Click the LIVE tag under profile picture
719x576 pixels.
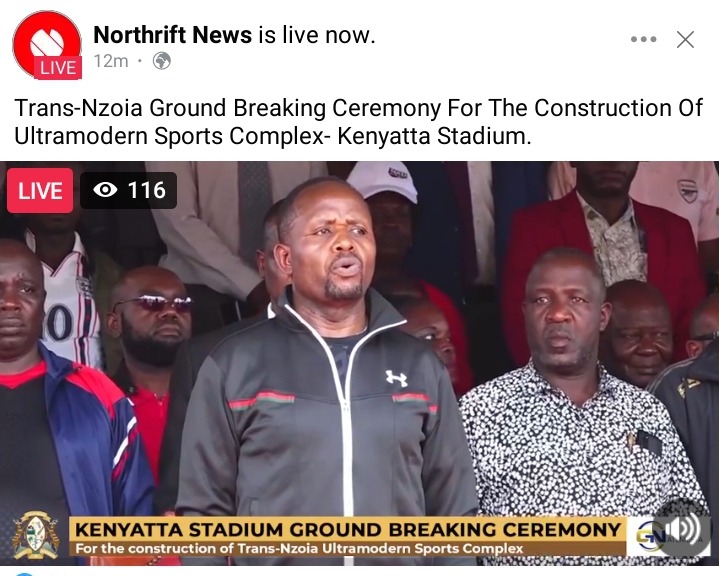pyautogui.click(x=58, y=67)
